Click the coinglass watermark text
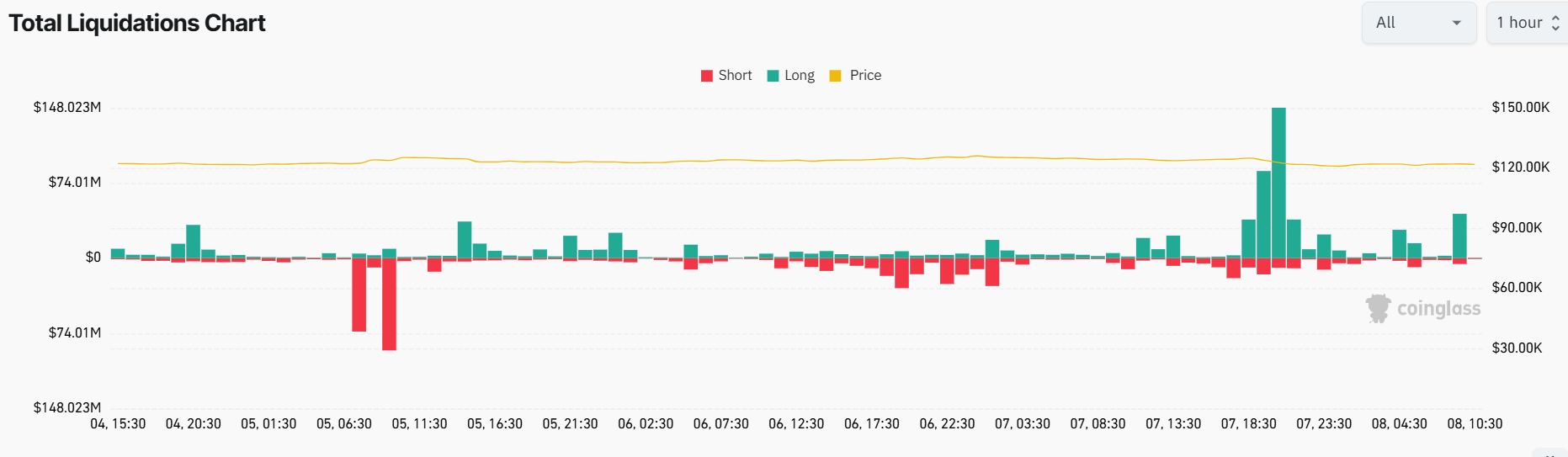This screenshot has width=1568, height=457. pos(1438,309)
